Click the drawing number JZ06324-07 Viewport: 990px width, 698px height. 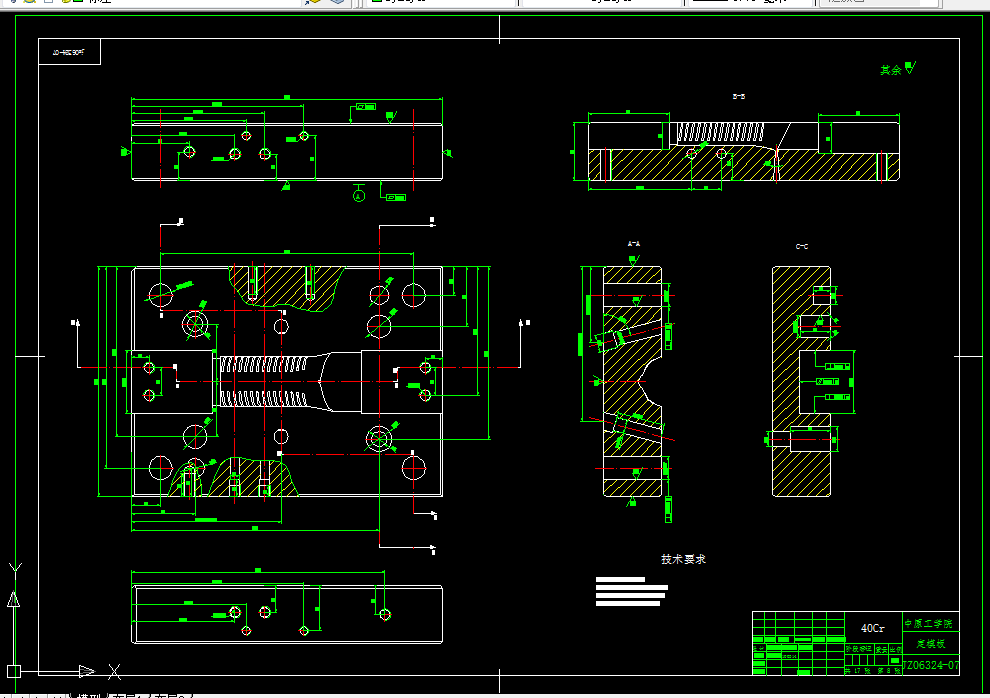click(931, 665)
